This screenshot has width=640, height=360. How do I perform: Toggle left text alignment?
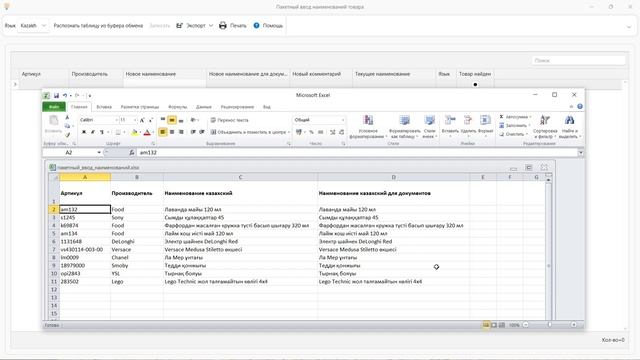(163, 132)
